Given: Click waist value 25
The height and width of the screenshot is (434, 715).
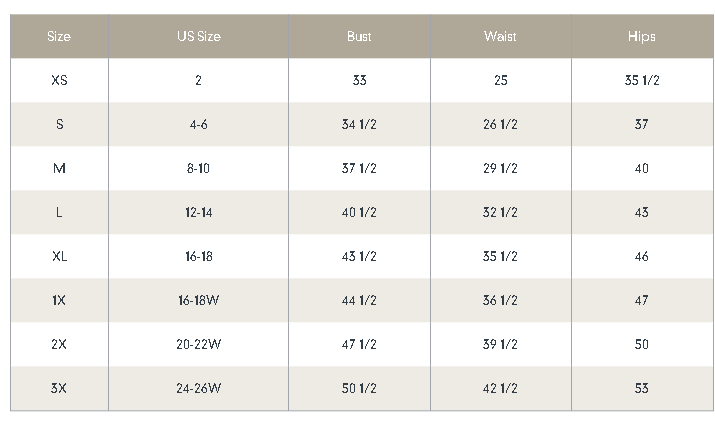Looking at the screenshot, I should (500, 81).
